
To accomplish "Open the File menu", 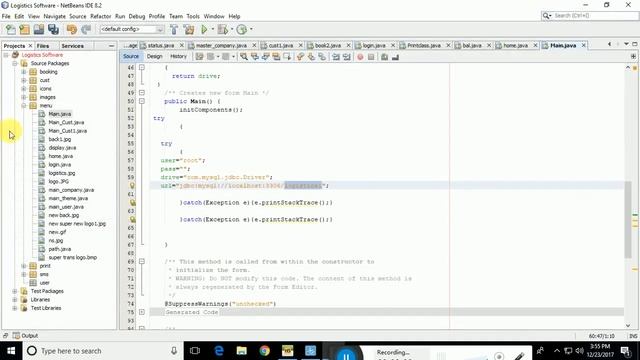I will click(x=6, y=16).
